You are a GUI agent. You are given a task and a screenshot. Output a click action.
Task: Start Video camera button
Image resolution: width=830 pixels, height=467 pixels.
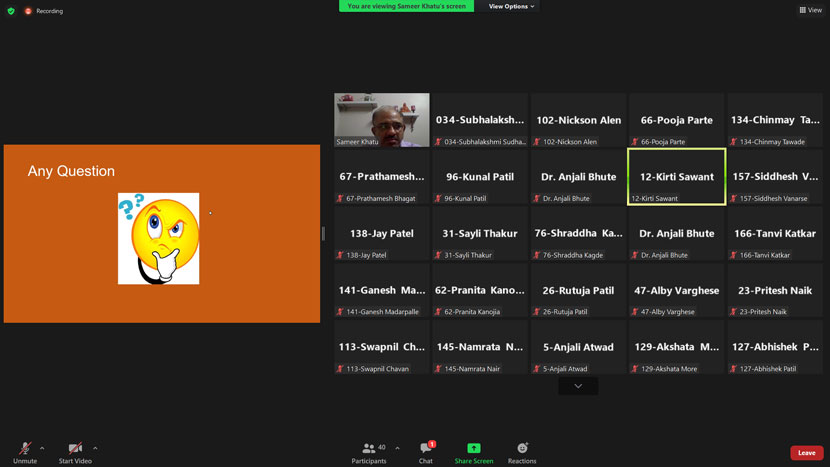coord(75,451)
